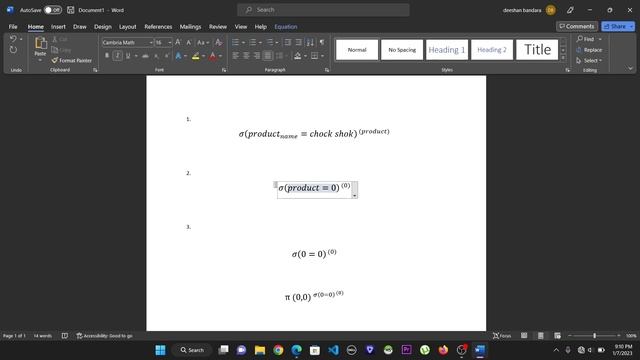
Task: Open Find in Editing group
Action: coord(586,39)
